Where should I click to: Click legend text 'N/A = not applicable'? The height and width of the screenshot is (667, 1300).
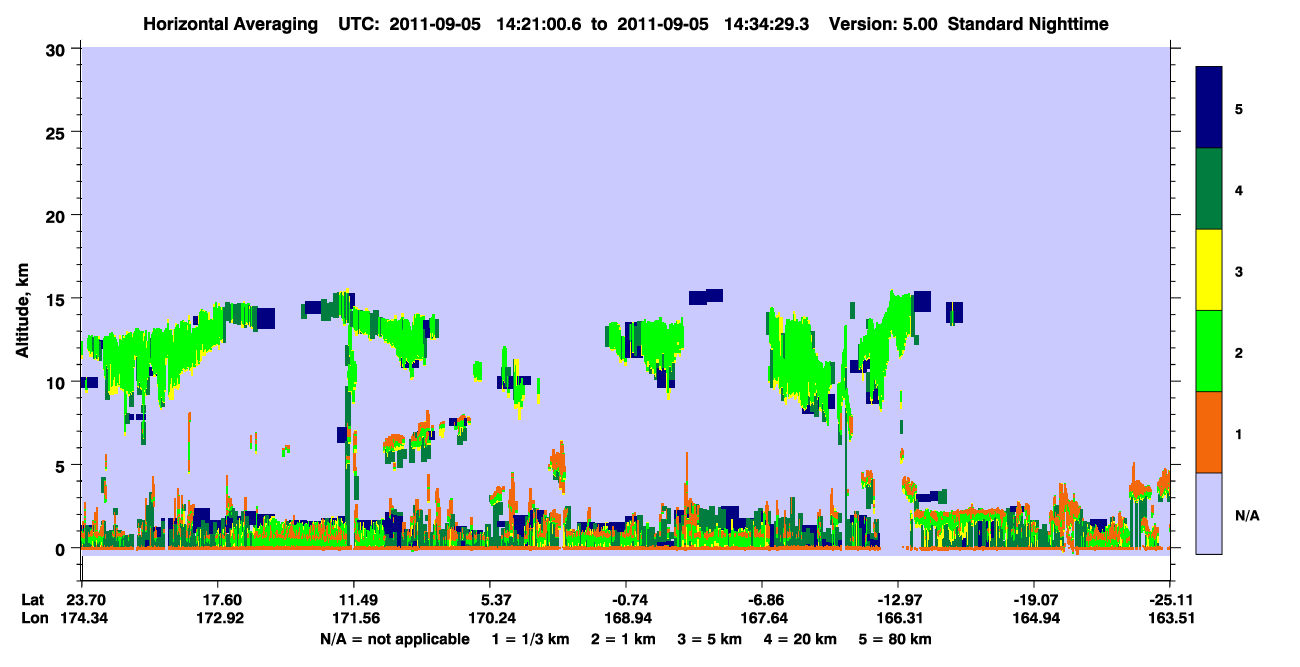tap(394, 639)
